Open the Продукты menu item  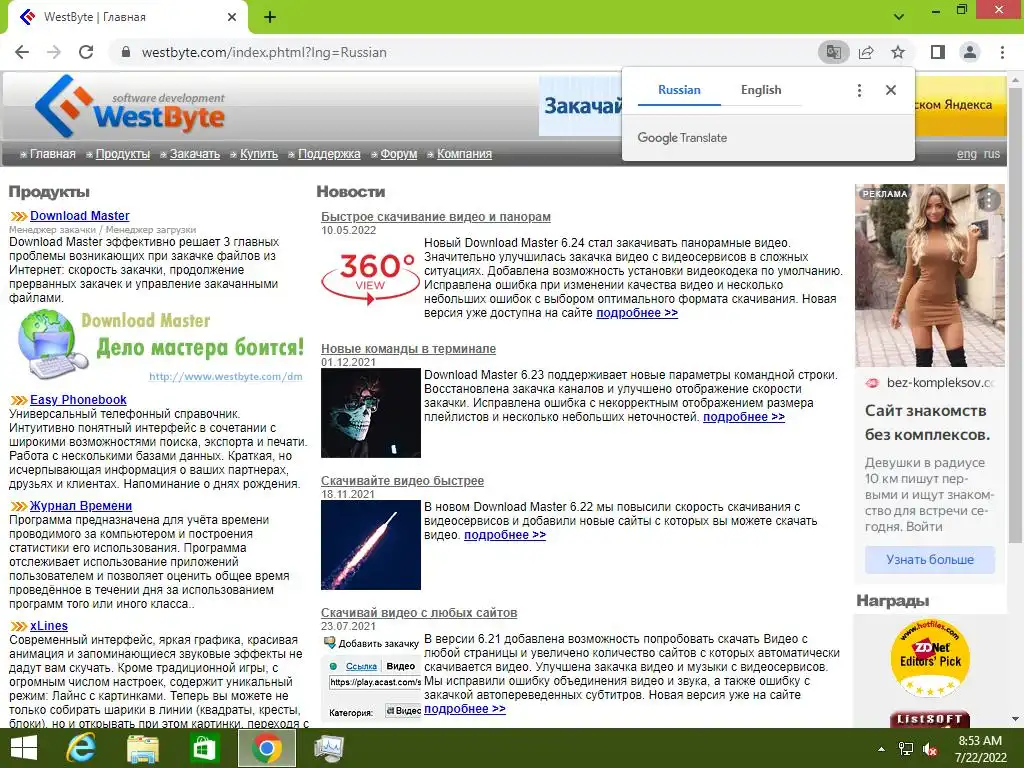(x=123, y=154)
